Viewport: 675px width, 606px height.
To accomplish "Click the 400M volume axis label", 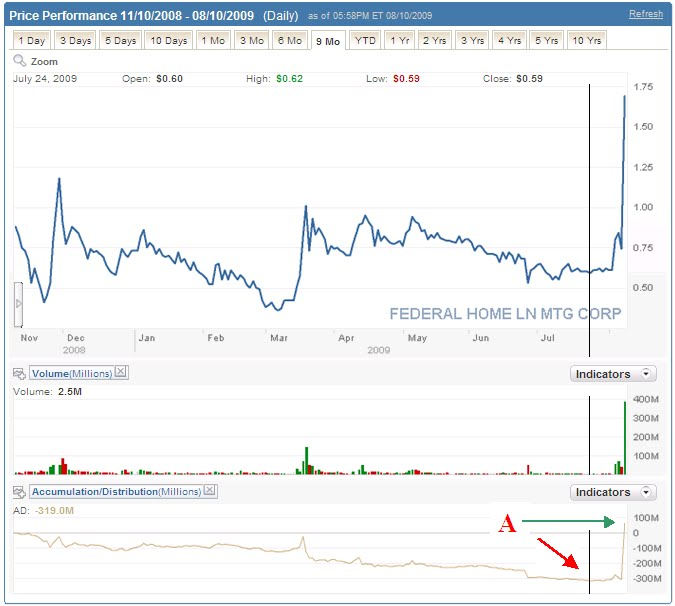I will 646,399.
